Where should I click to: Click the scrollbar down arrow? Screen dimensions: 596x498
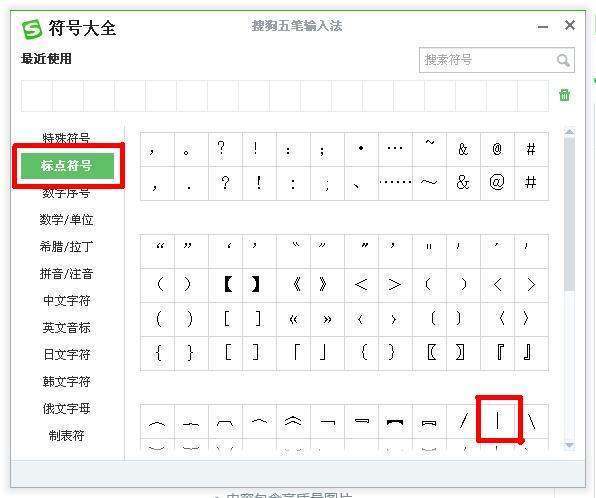pos(569,445)
